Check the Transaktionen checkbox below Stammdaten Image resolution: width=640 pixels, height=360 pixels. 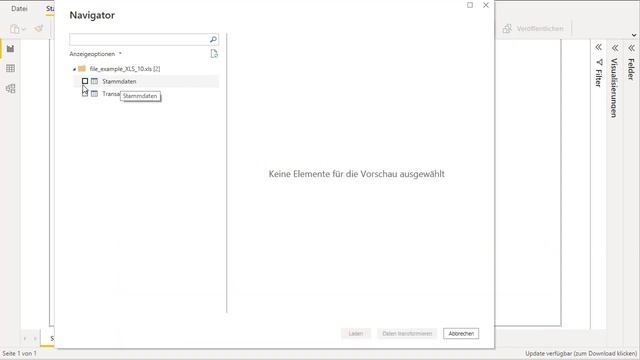(85, 93)
